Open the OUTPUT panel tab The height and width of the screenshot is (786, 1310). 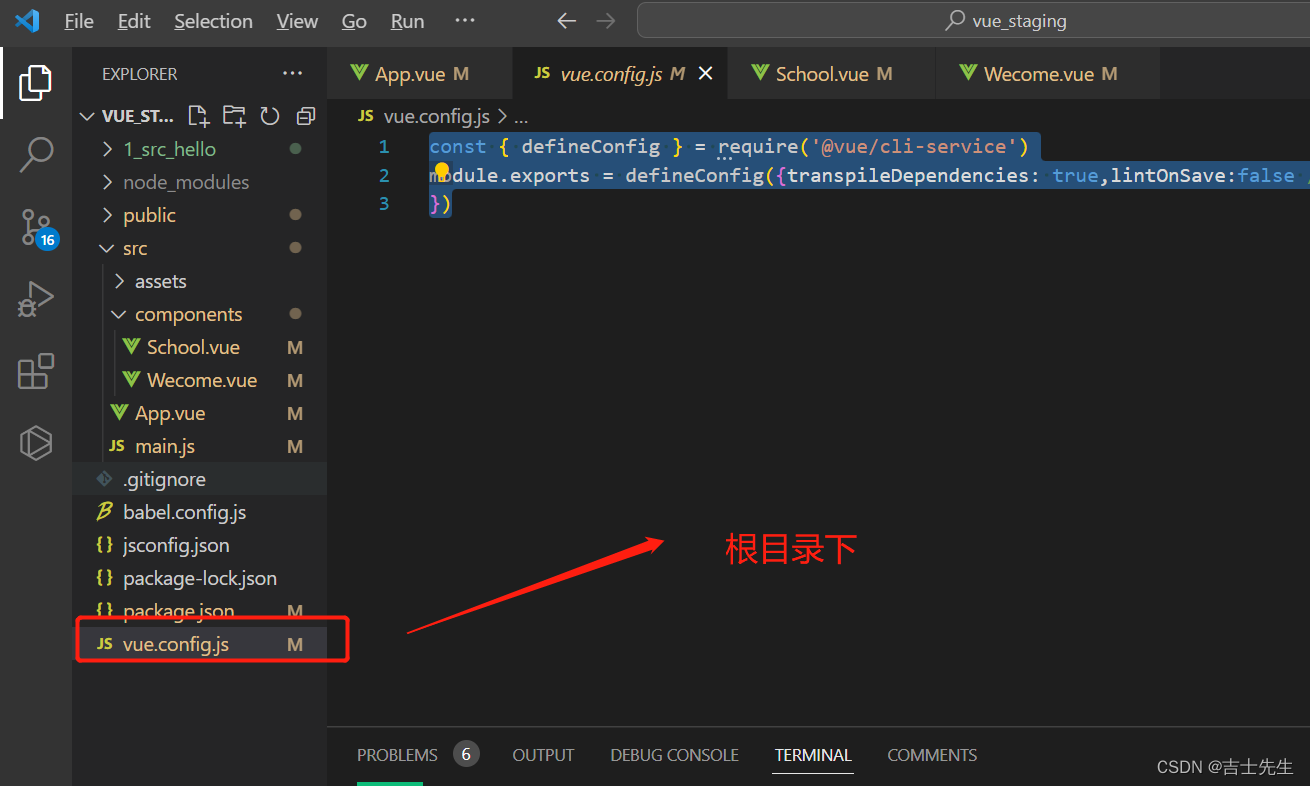tap(543, 755)
